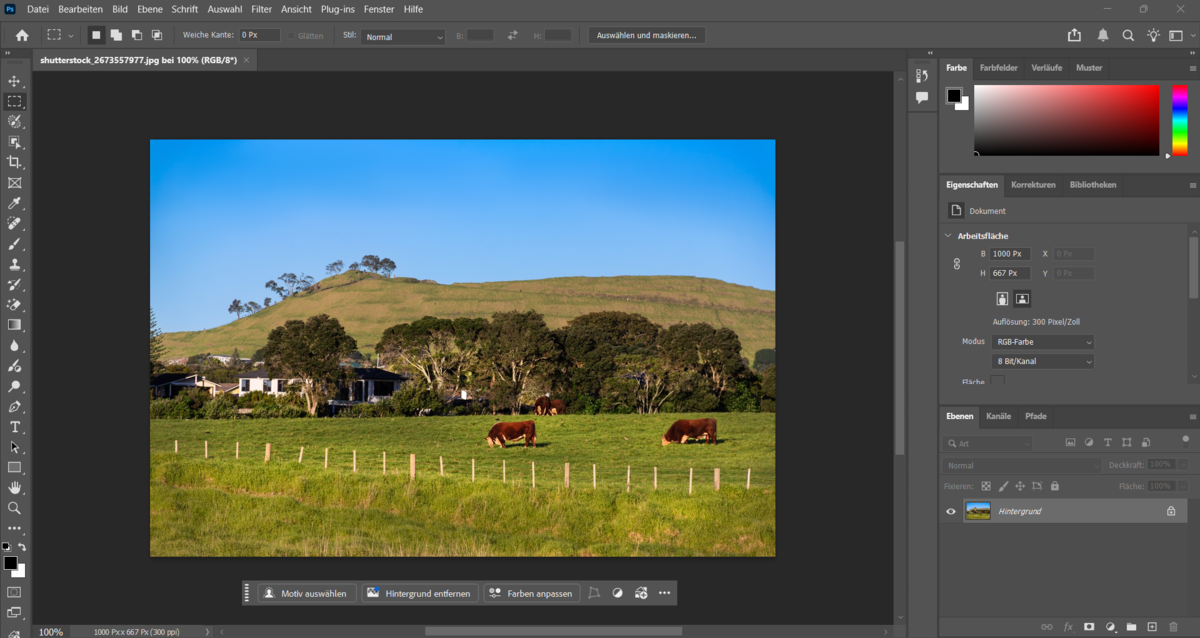
Task: Activate the Hand tool
Action: [14, 488]
